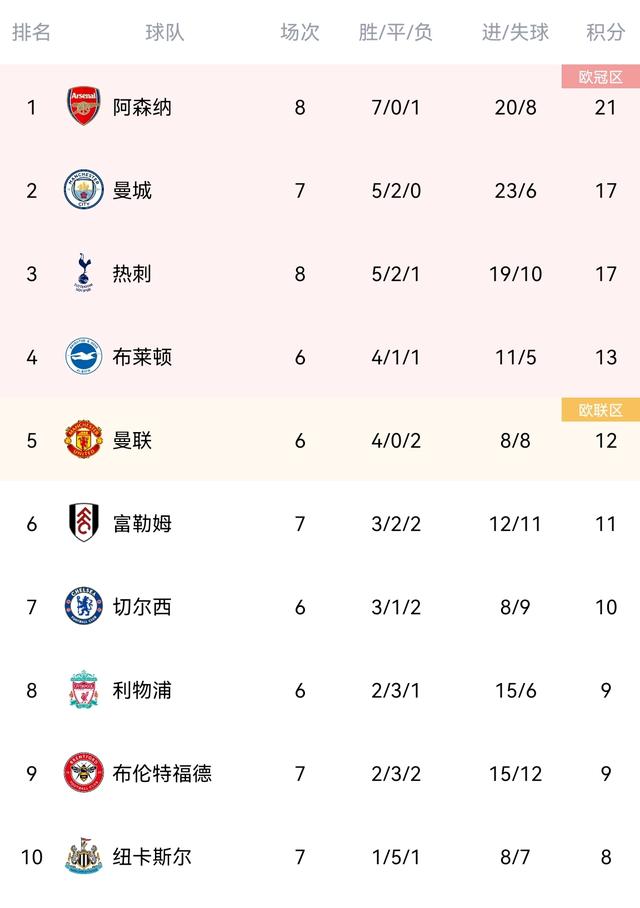Select the 积分 column header
The image size is (640, 908).
[x=605, y=32]
